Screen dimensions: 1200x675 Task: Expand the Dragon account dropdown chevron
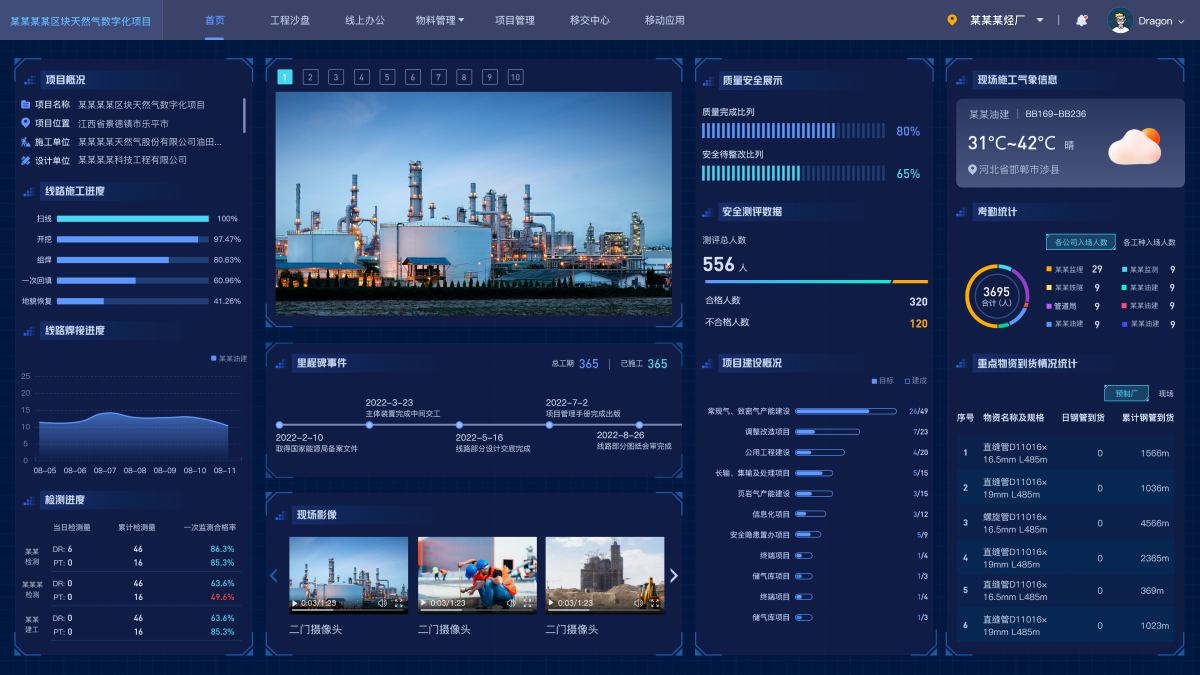tap(1182, 21)
